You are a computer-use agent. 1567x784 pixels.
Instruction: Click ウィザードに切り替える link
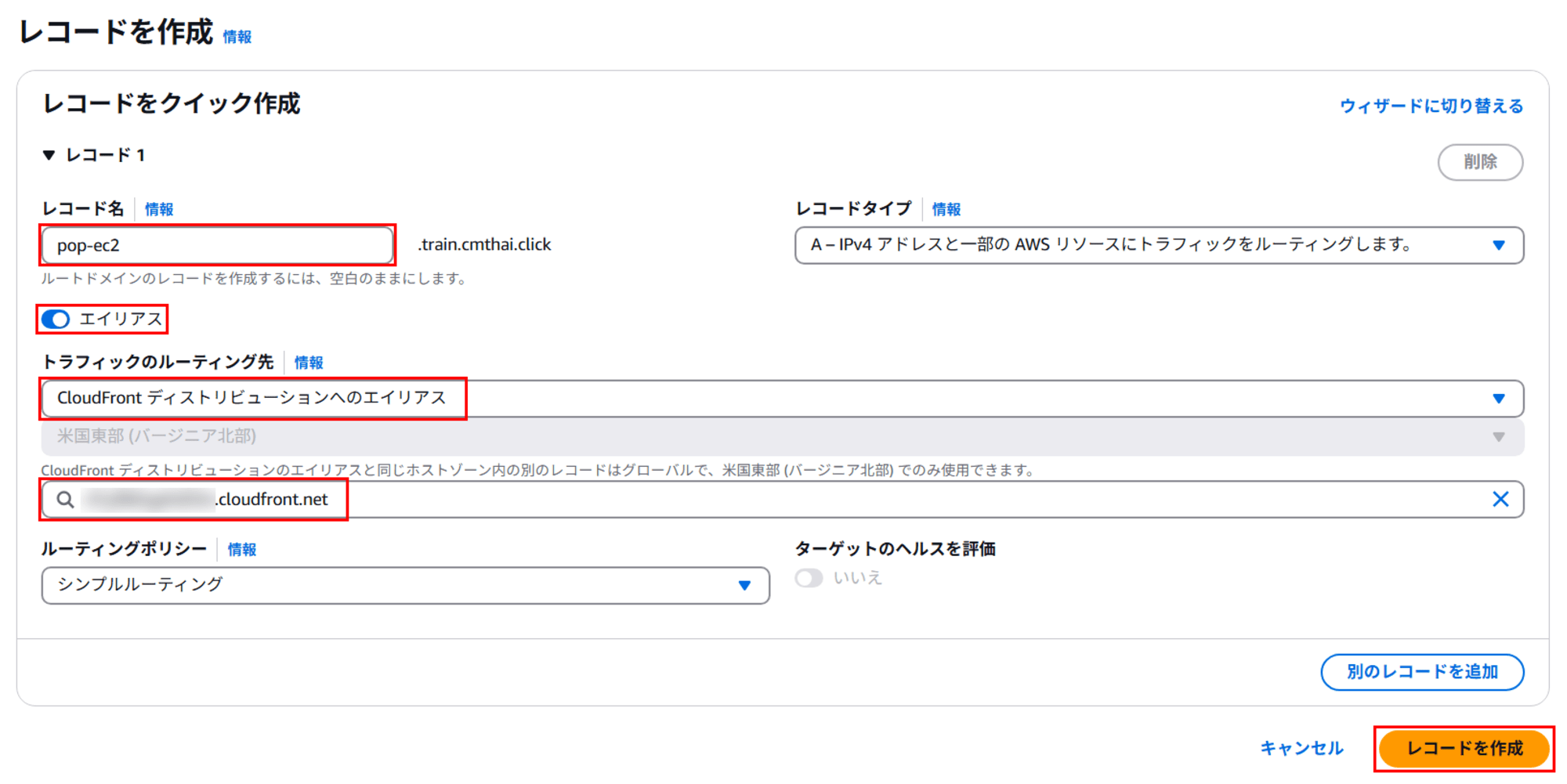tap(1431, 106)
